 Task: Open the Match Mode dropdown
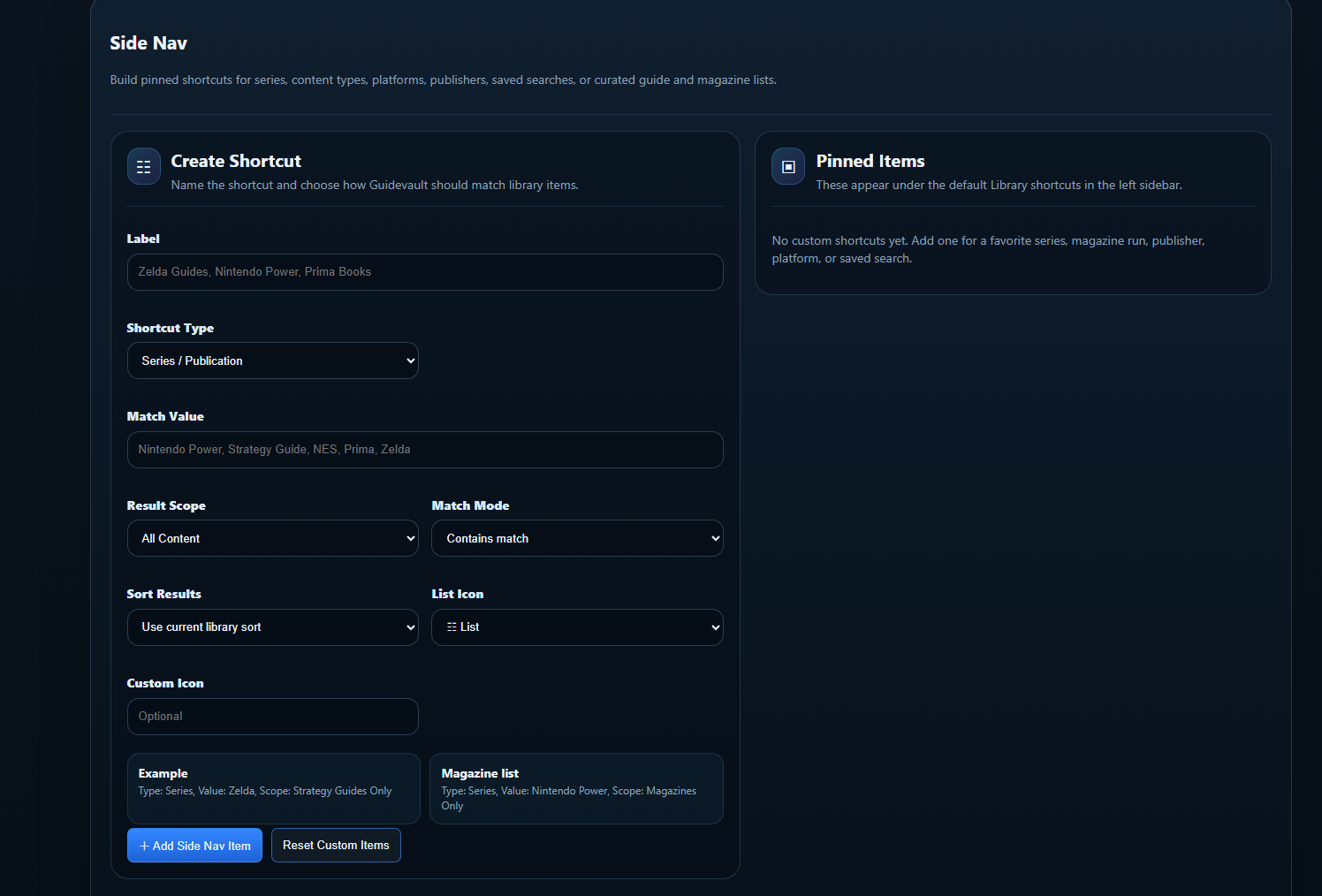coord(577,538)
